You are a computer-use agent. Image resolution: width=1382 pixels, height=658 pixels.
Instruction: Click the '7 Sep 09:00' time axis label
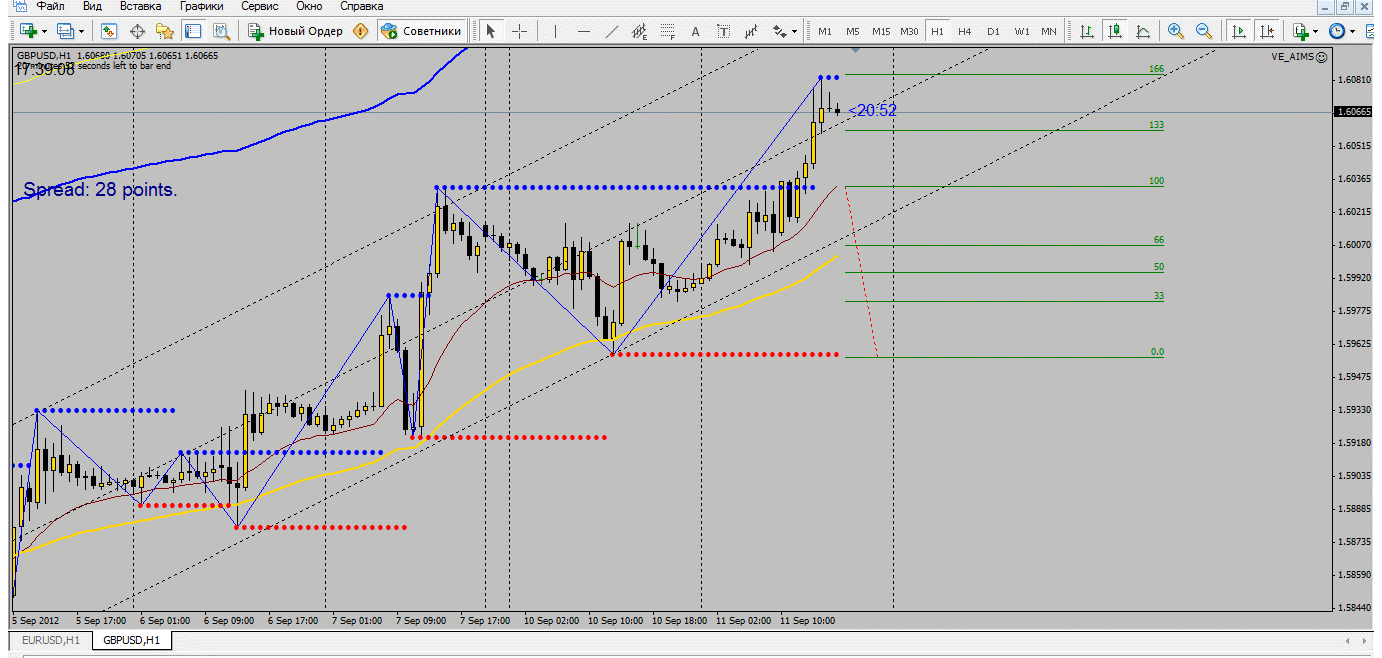click(x=420, y=620)
